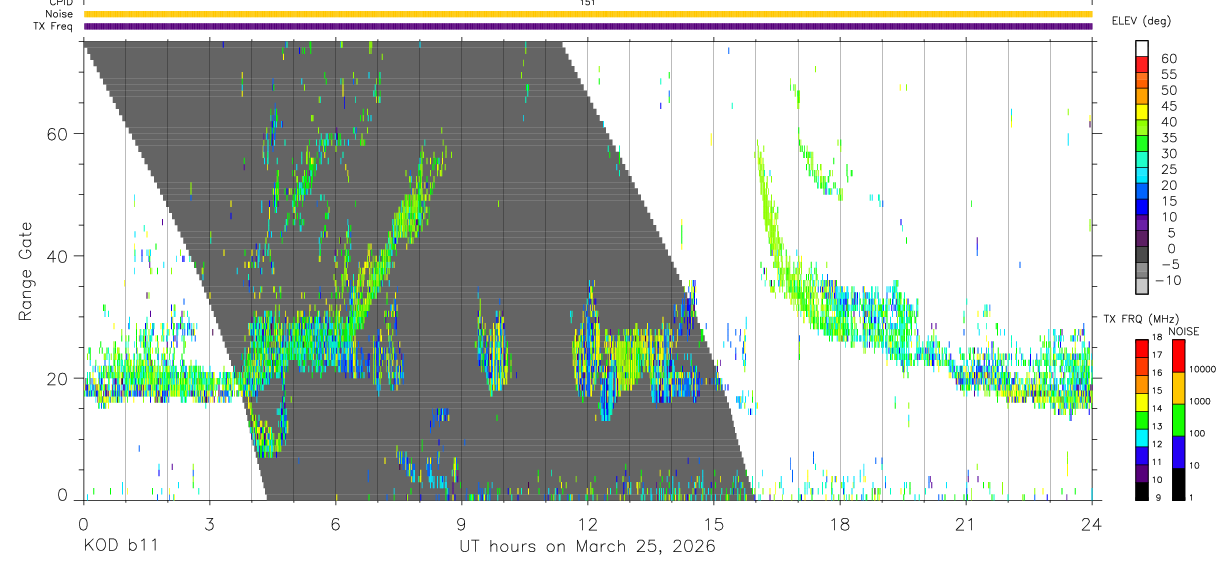Click the '45' label on the ELEV colorbar
The width and height of the screenshot is (1228, 567).
[x=1169, y=106]
